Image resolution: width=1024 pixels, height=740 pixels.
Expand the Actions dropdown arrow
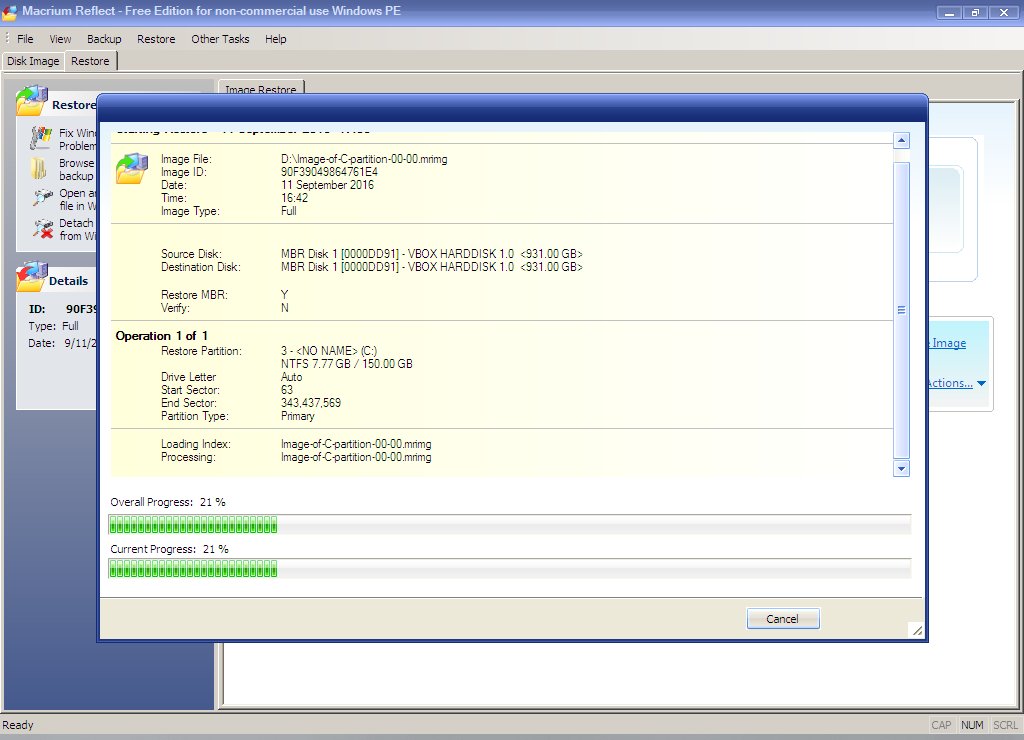click(x=981, y=384)
